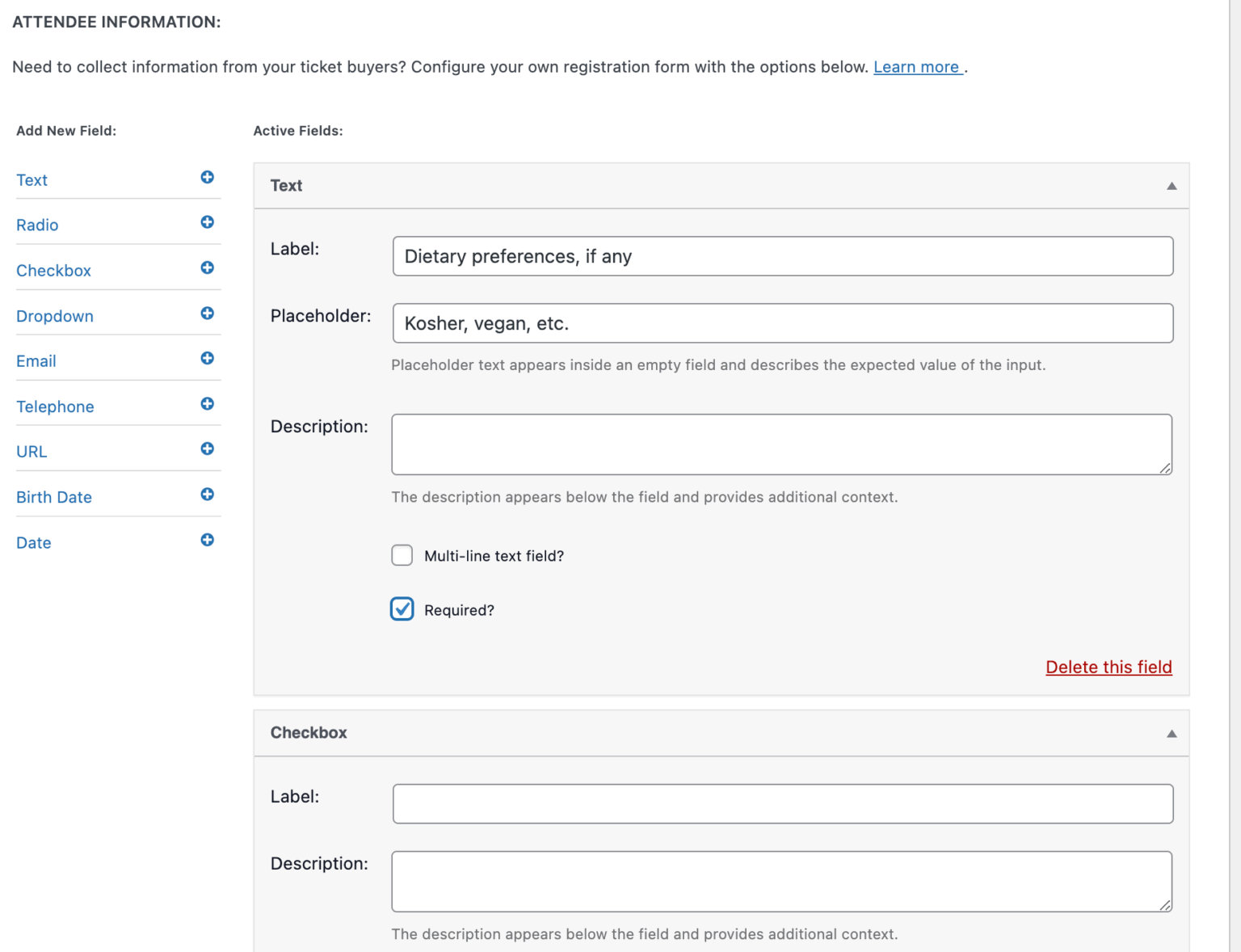Select the Date entry in Add New Field
This screenshot has width=1241, height=952.
33,542
